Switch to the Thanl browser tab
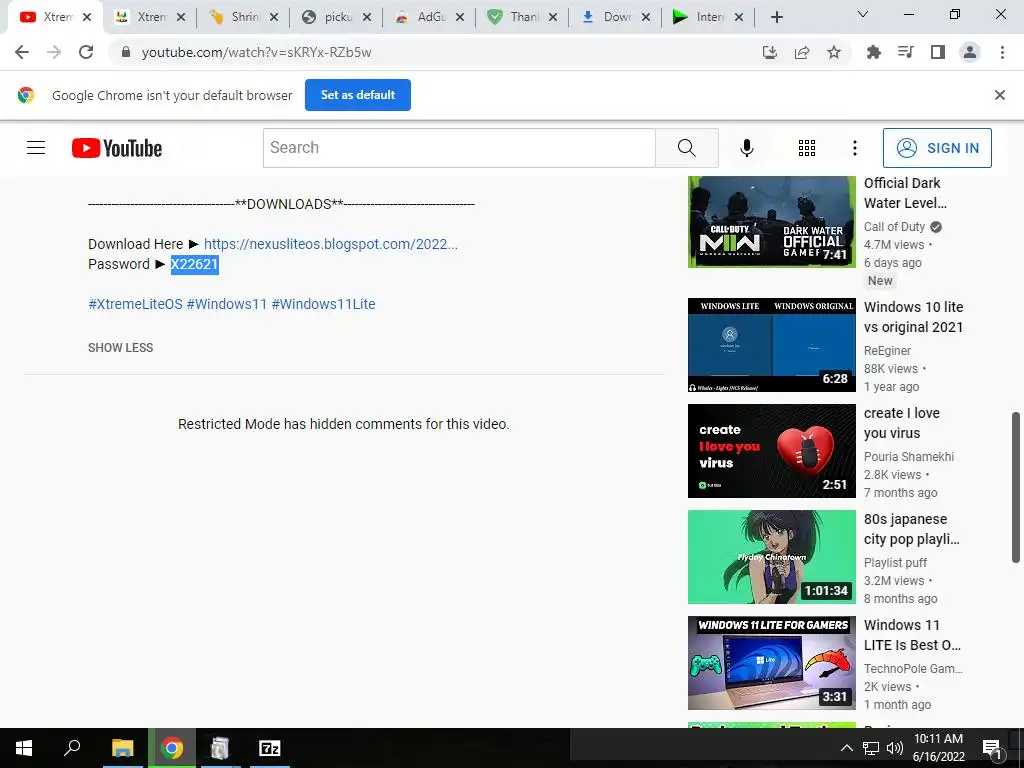1024x768 pixels. [522, 18]
